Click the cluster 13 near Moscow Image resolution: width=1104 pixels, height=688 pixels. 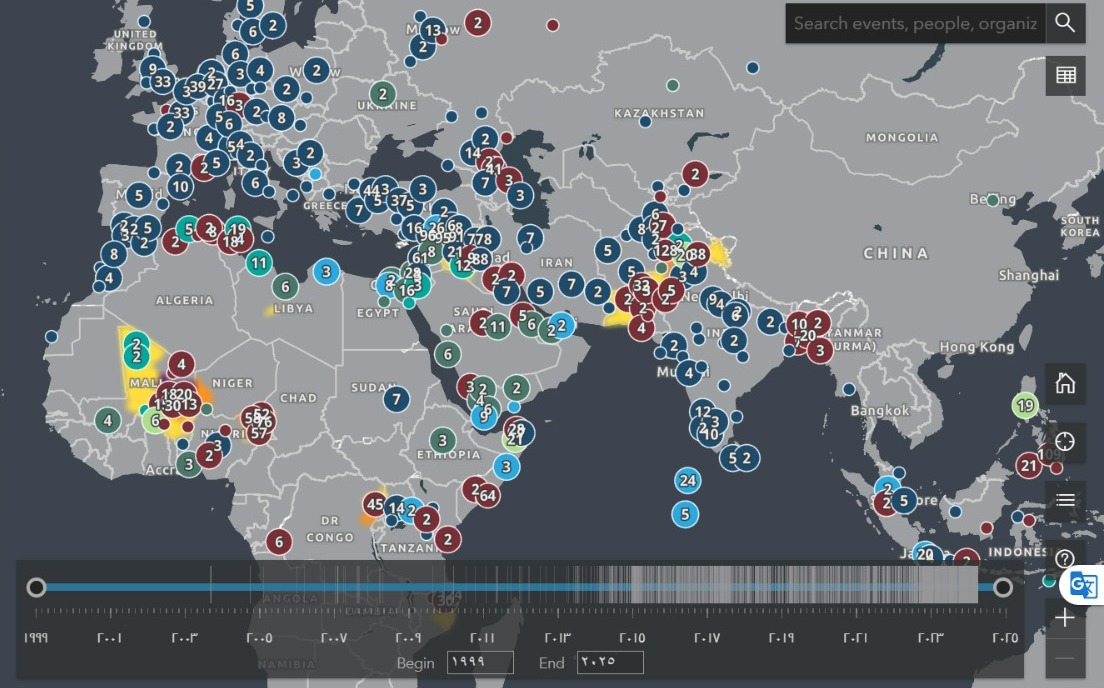pyautogui.click(x=432, y=30)
